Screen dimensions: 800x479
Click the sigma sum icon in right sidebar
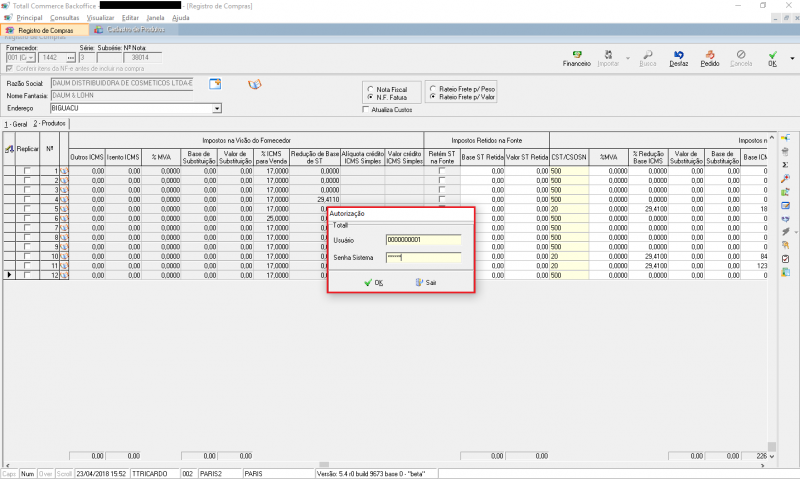click(x=786, y=164)
